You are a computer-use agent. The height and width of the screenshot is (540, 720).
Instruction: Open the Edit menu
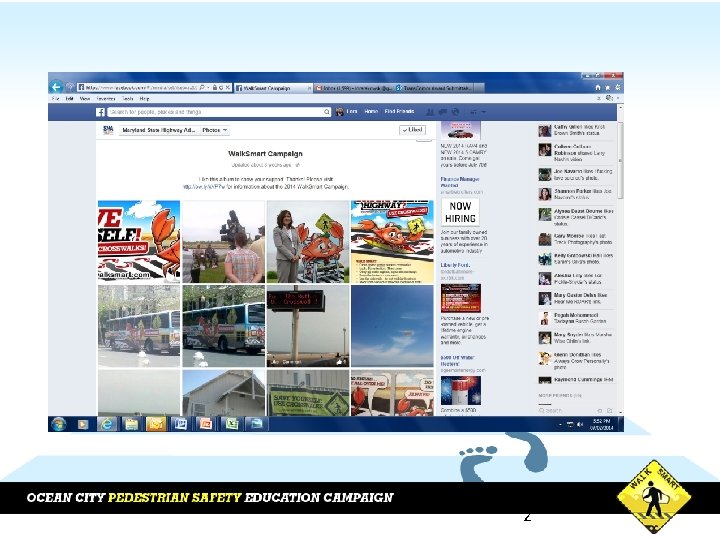[69, 99]
